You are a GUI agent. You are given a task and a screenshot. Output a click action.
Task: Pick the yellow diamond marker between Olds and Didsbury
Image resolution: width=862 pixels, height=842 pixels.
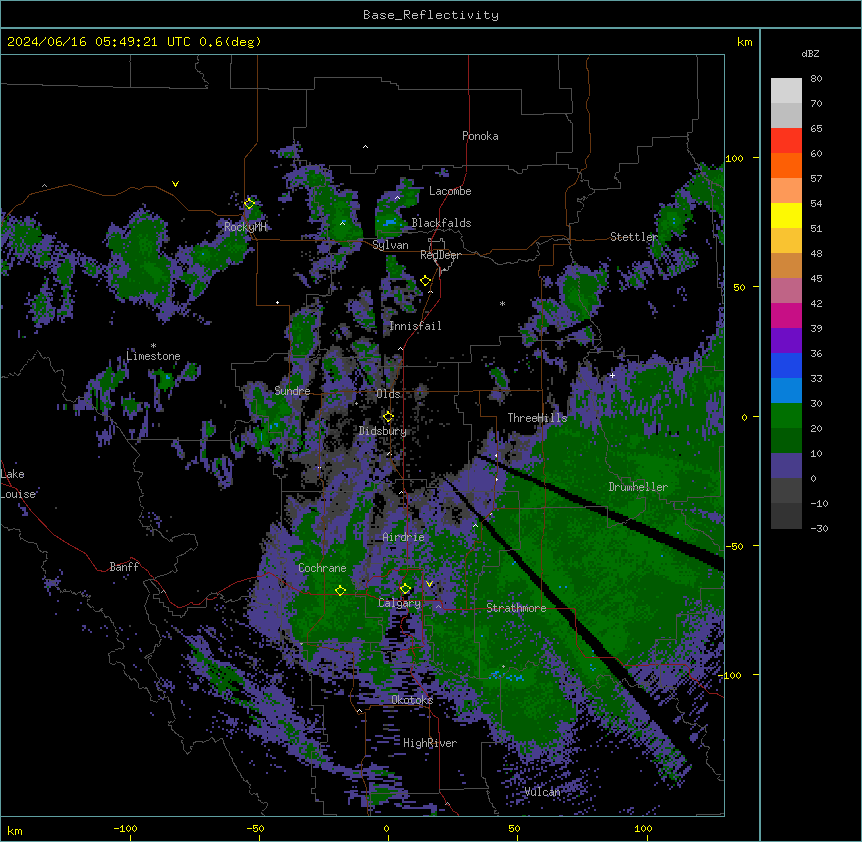388,416
